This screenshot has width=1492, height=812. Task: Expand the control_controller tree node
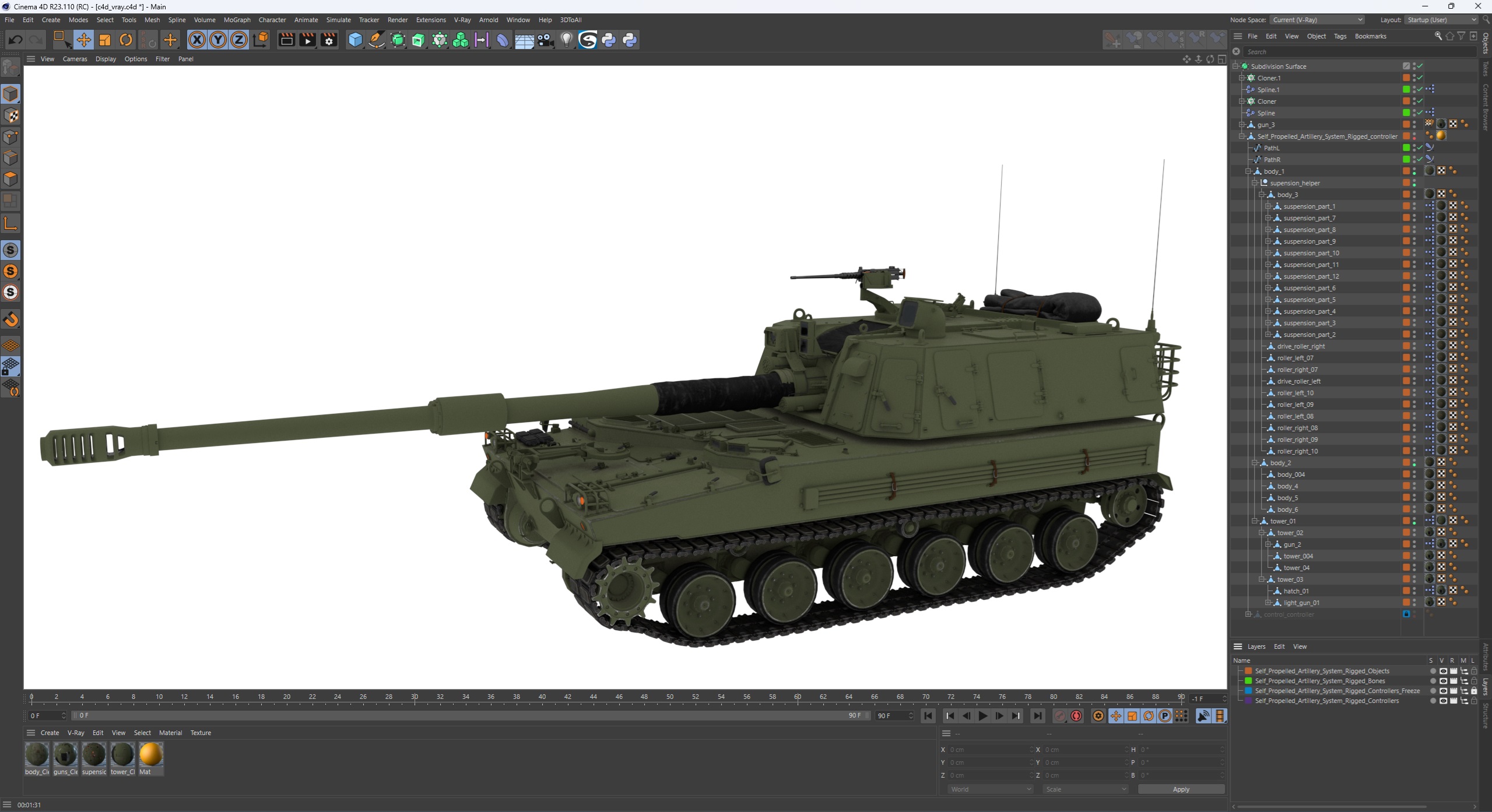[1248, 614]
